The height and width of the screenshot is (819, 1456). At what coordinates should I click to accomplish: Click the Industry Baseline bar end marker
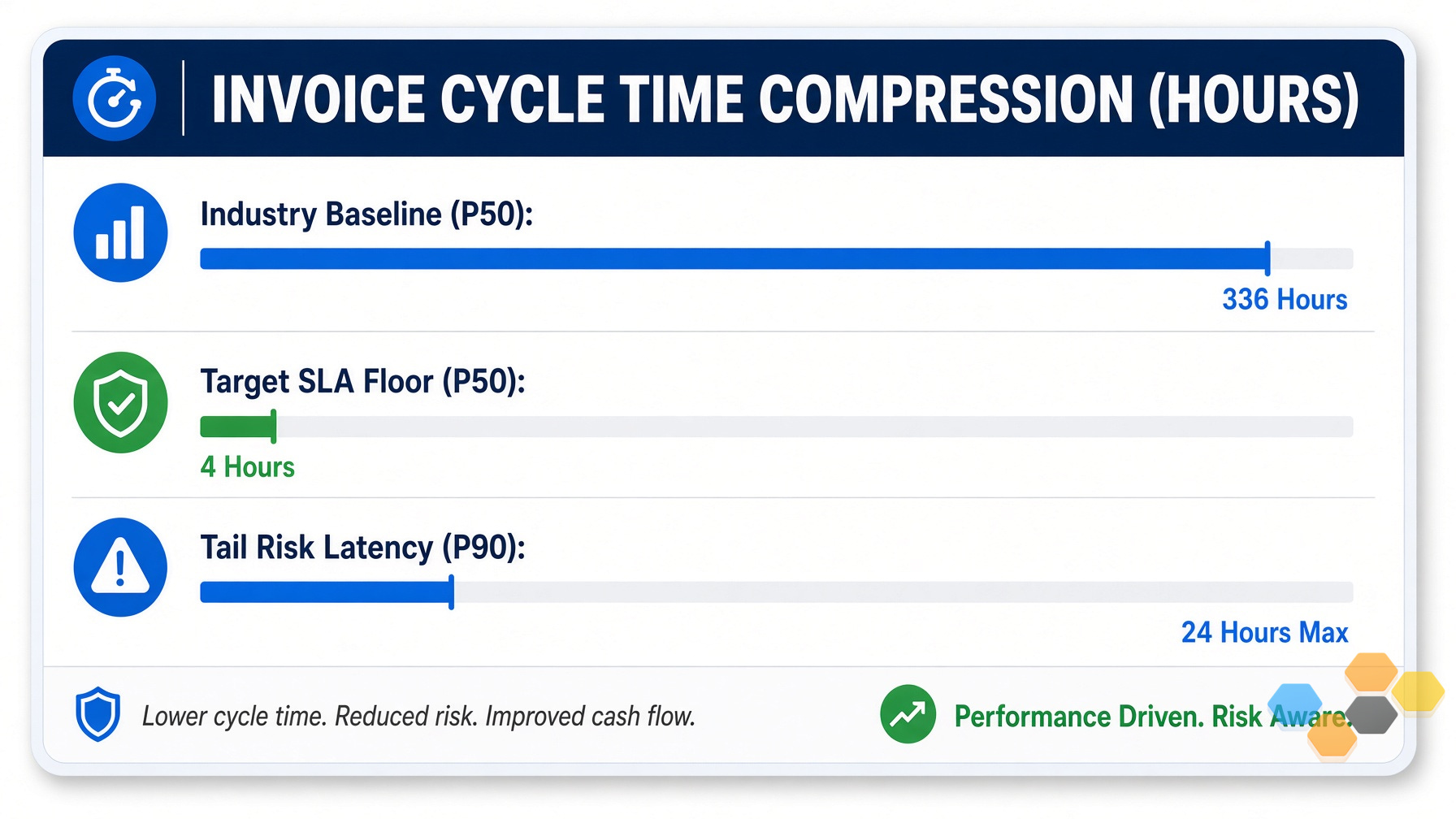1267,258
